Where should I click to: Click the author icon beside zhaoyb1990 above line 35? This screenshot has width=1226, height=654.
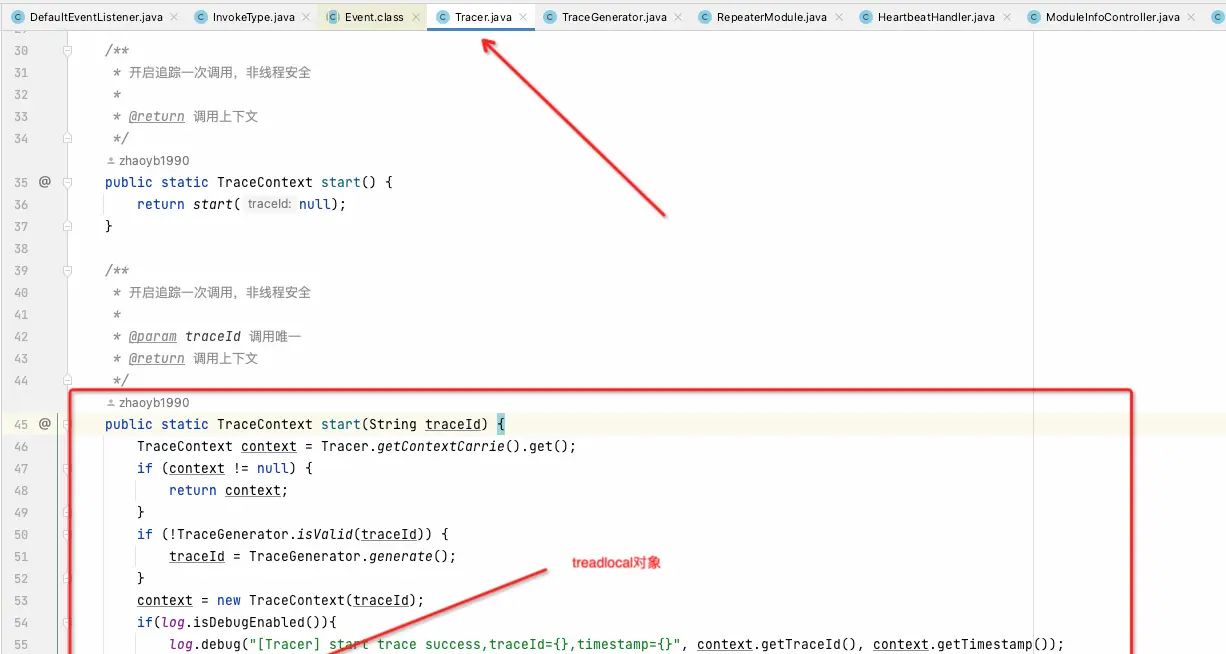click(x=110, y=161)
